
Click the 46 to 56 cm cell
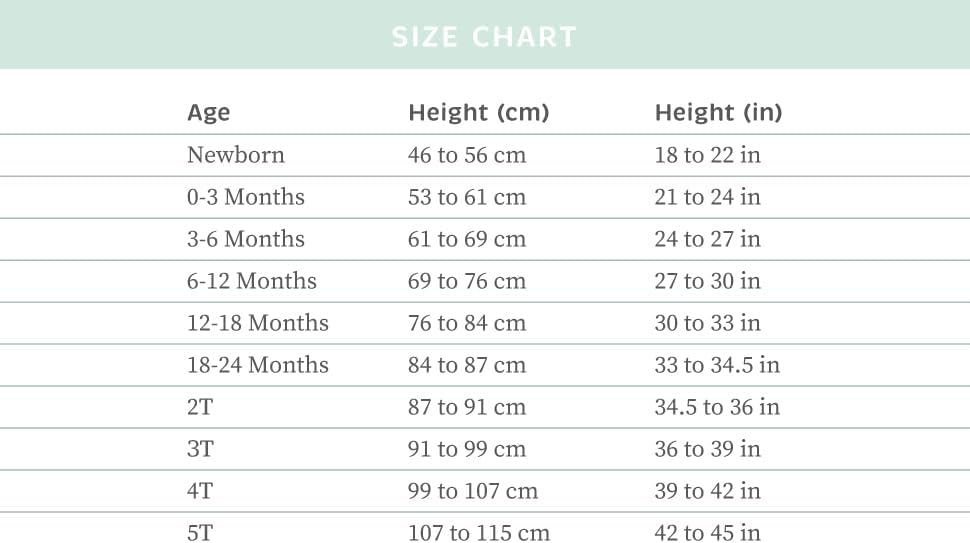(x=466, y=155)
